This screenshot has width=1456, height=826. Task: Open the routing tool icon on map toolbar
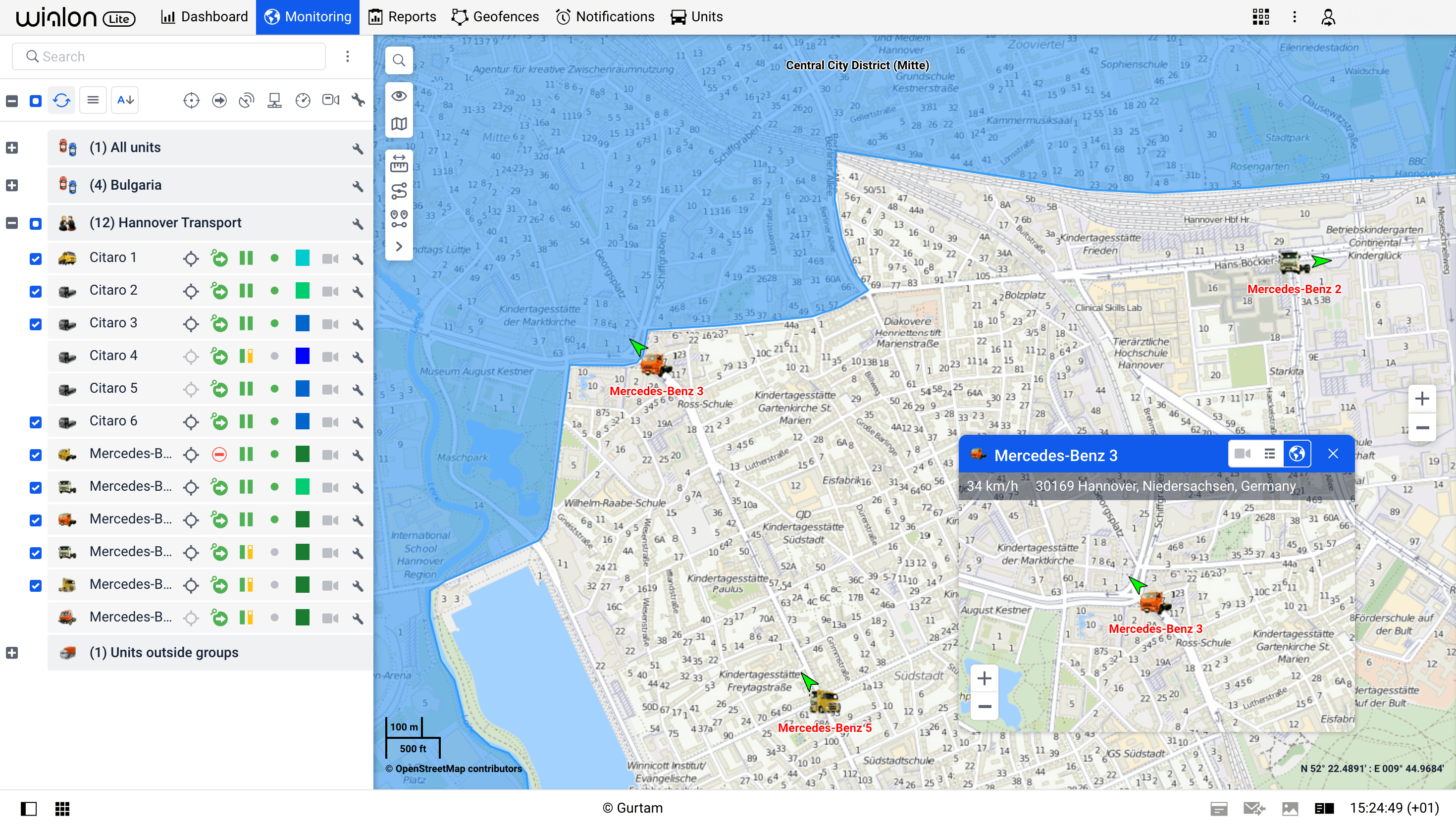pyautogui.click(x=399, y=191)
